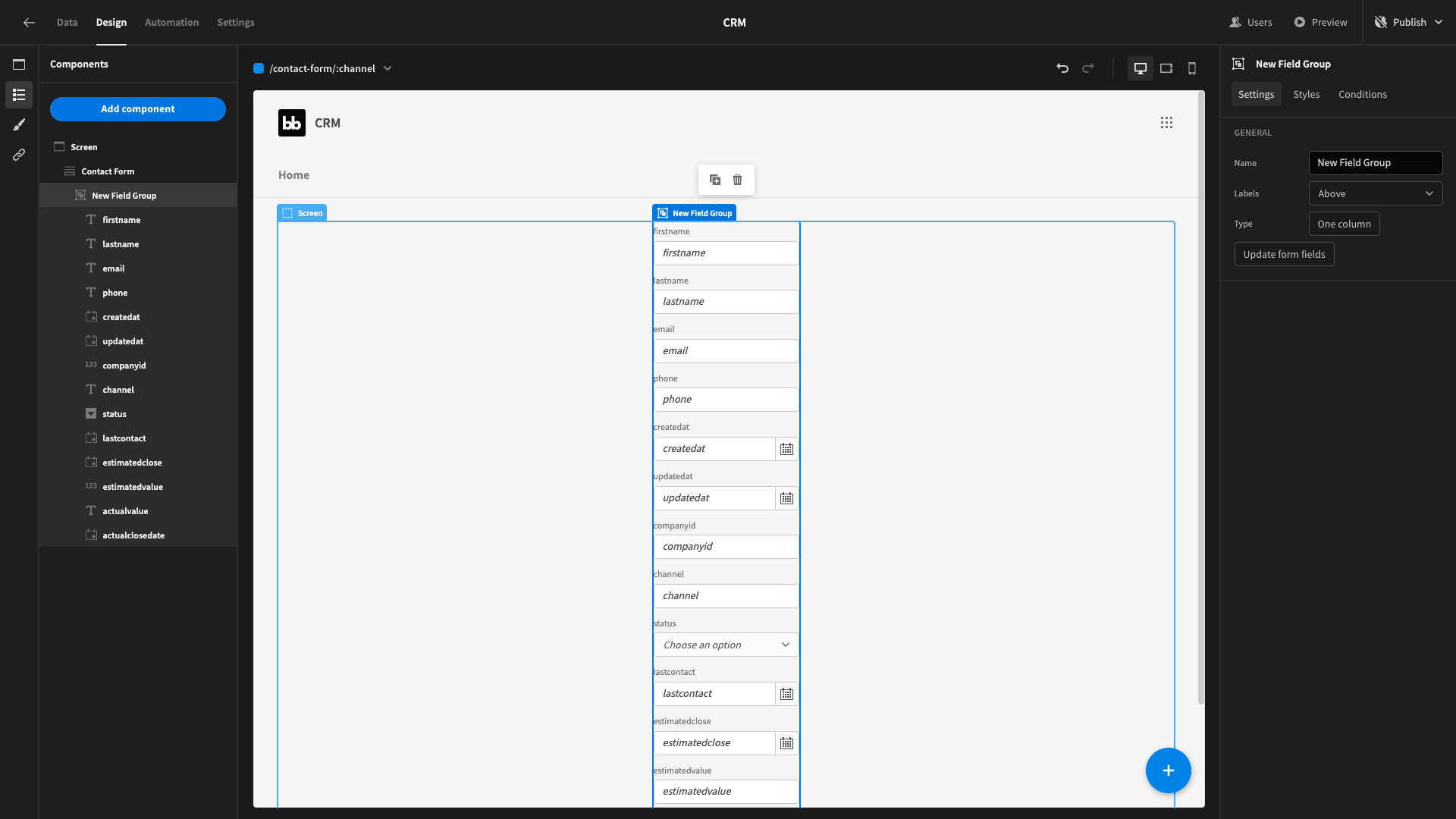Click the Users icon in top bar
Screen dimensions: 1456x819
[1235, 23]
